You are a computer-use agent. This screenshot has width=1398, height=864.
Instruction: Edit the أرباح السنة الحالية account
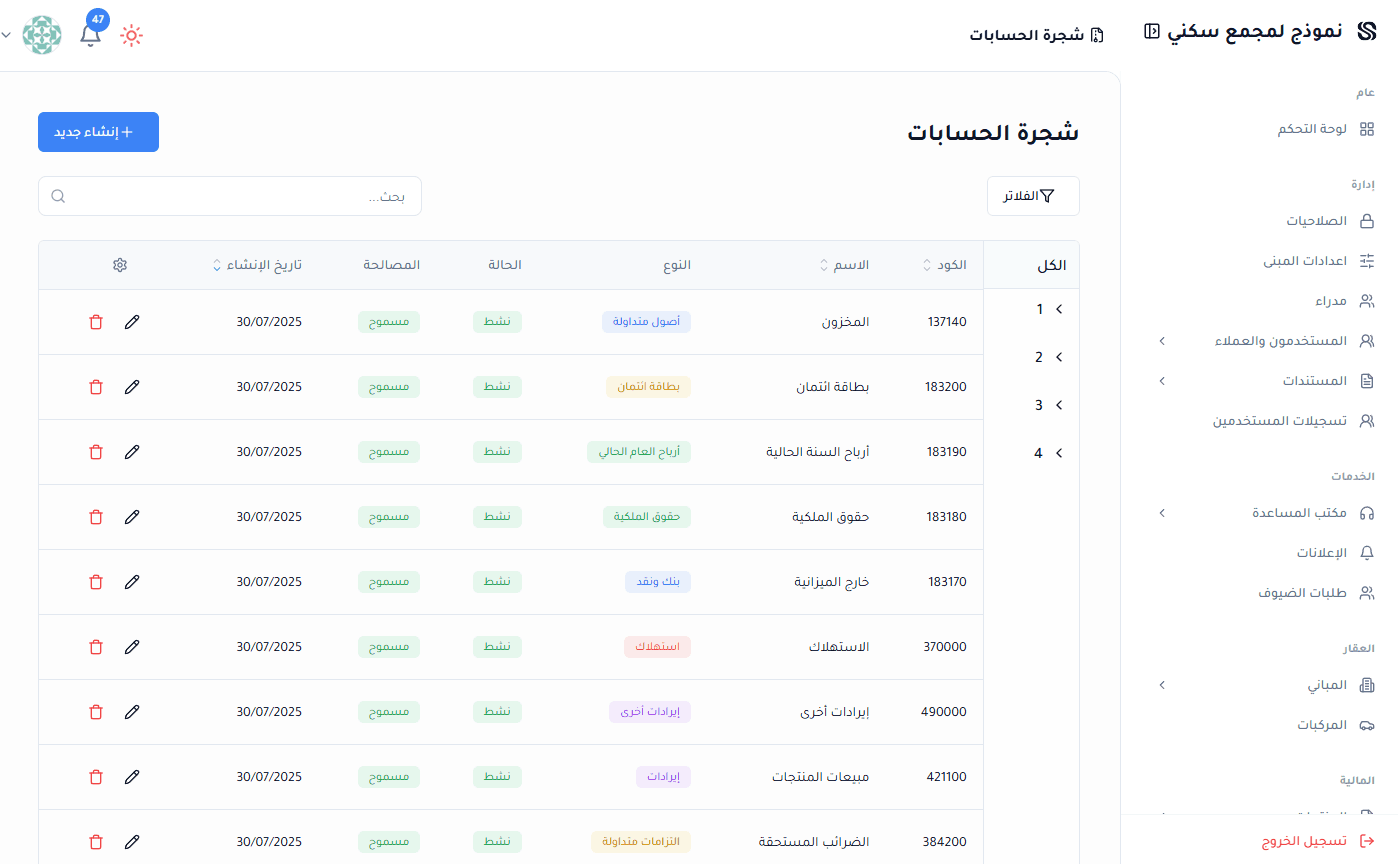click(x=132, y=452)
